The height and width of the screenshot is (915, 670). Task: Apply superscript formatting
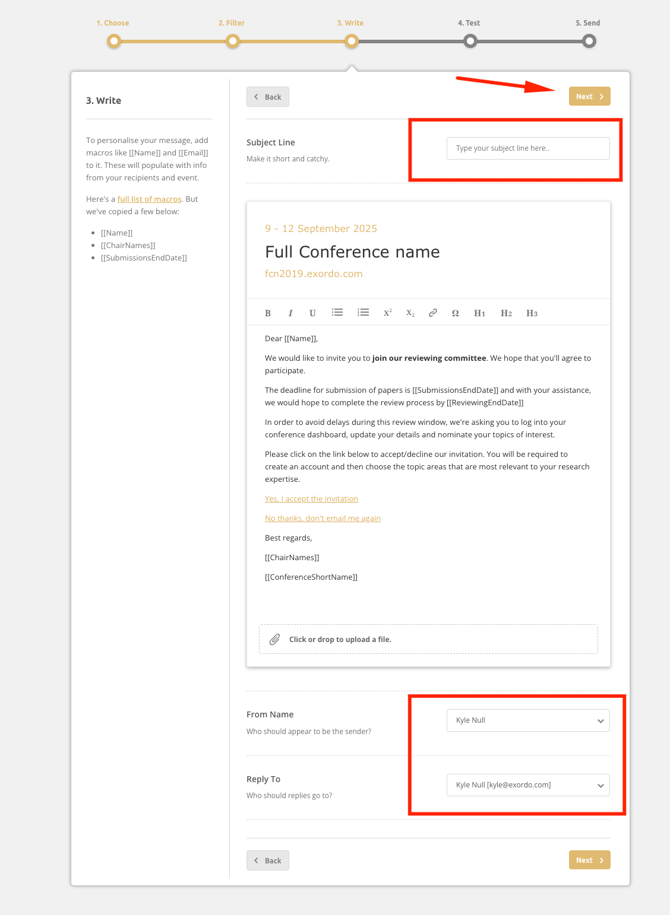(x=388, y=313)
